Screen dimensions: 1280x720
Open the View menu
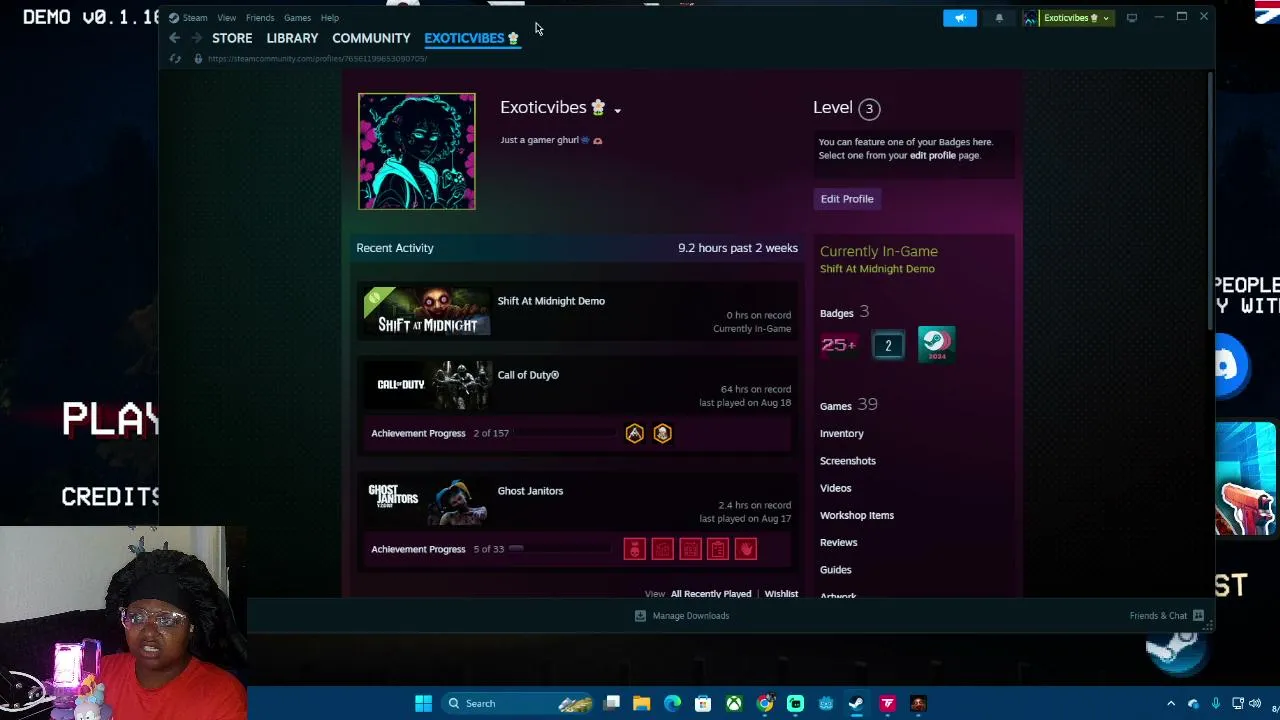(227, 18)
